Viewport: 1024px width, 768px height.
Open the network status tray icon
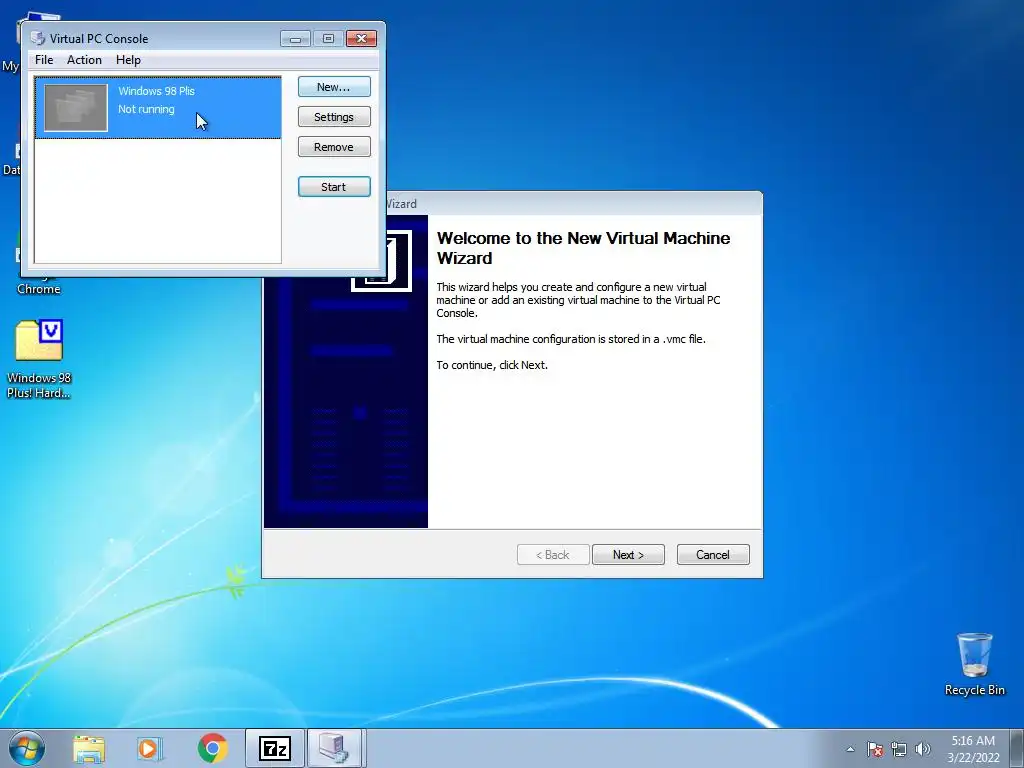pyautogui.click(x=899, y=749)
